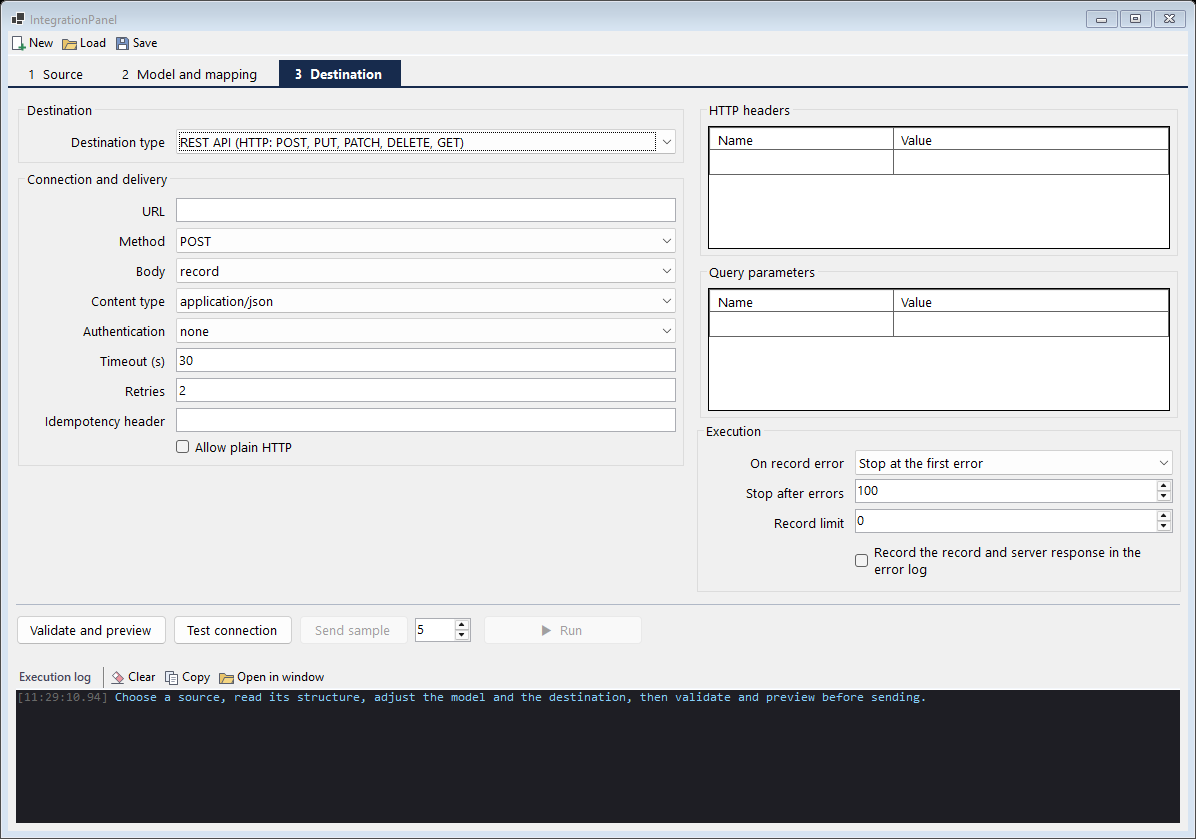1196x839 pixels.
Task: Click the HTTP headers Value column header
Action: coord(1031,140)
